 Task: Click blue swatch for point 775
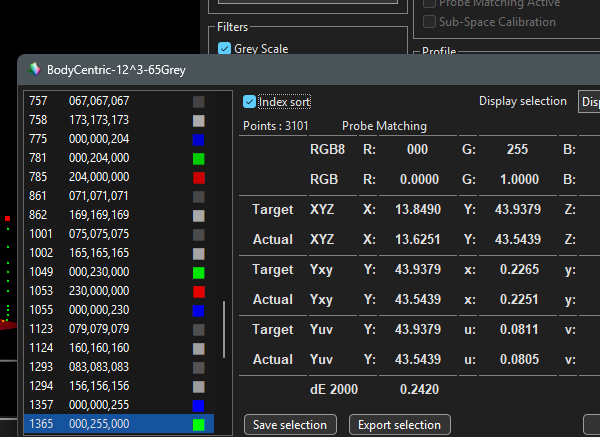pos(198,139)
